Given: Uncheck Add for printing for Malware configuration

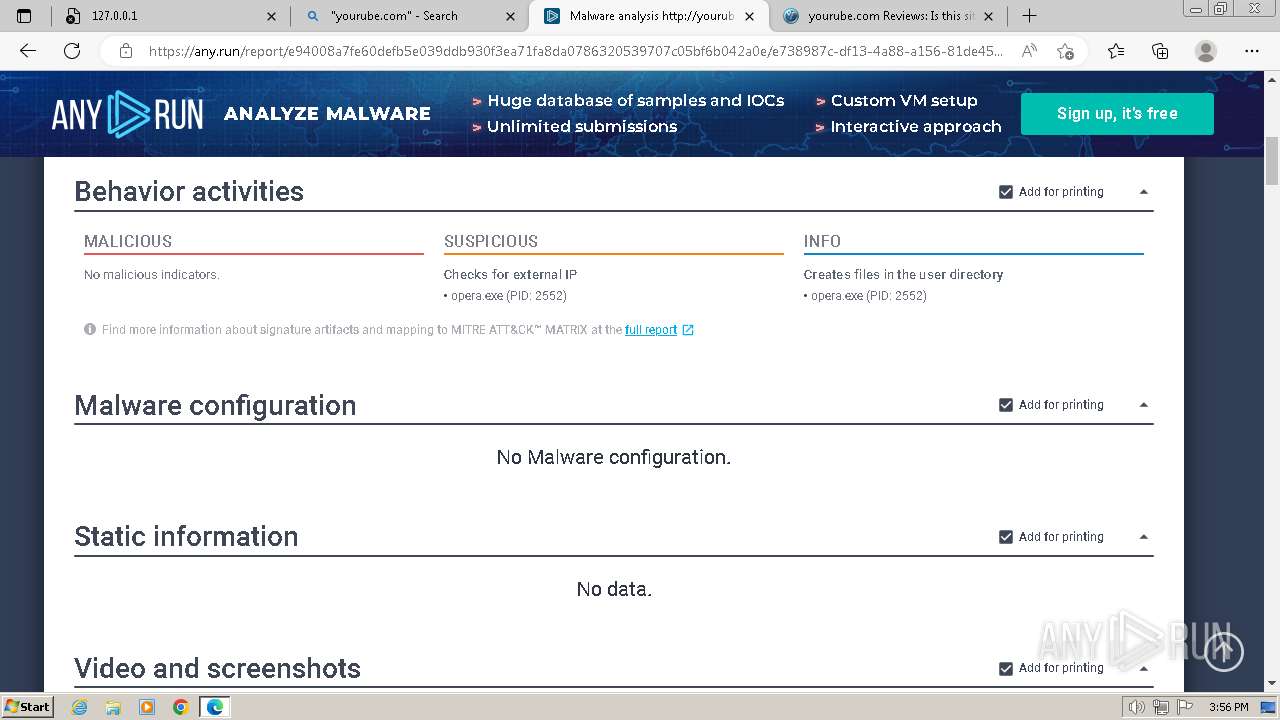Looking at the screenshot, I should tap(1006, 405).
